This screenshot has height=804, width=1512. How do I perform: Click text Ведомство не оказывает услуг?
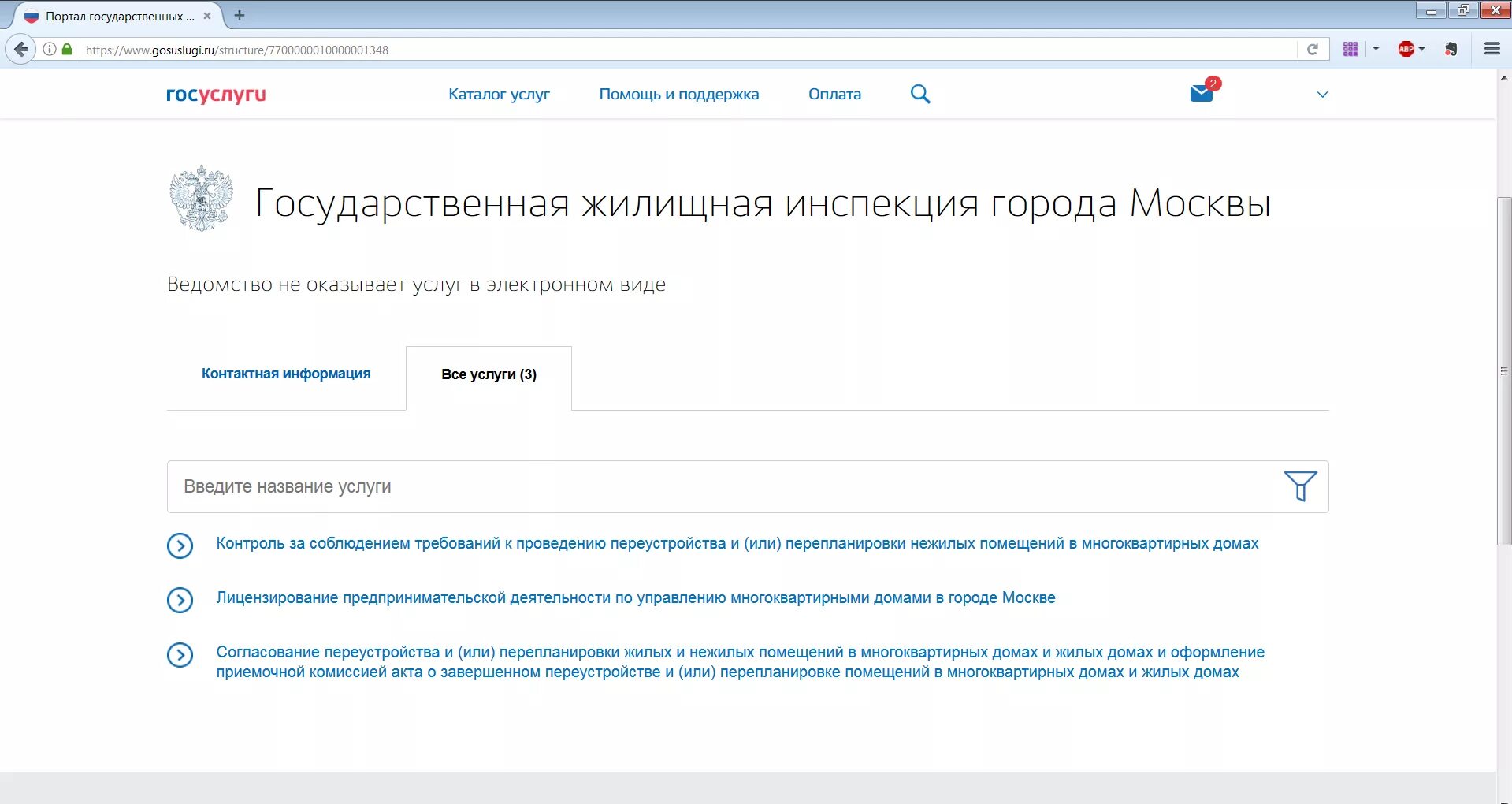[x=416, y=285]
